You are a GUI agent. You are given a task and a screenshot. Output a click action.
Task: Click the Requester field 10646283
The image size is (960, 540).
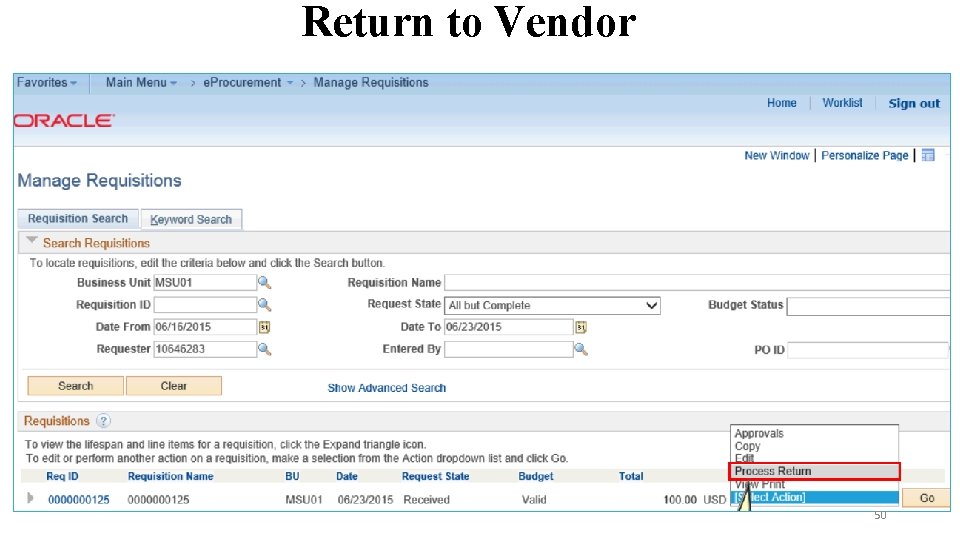click(204, 349)
